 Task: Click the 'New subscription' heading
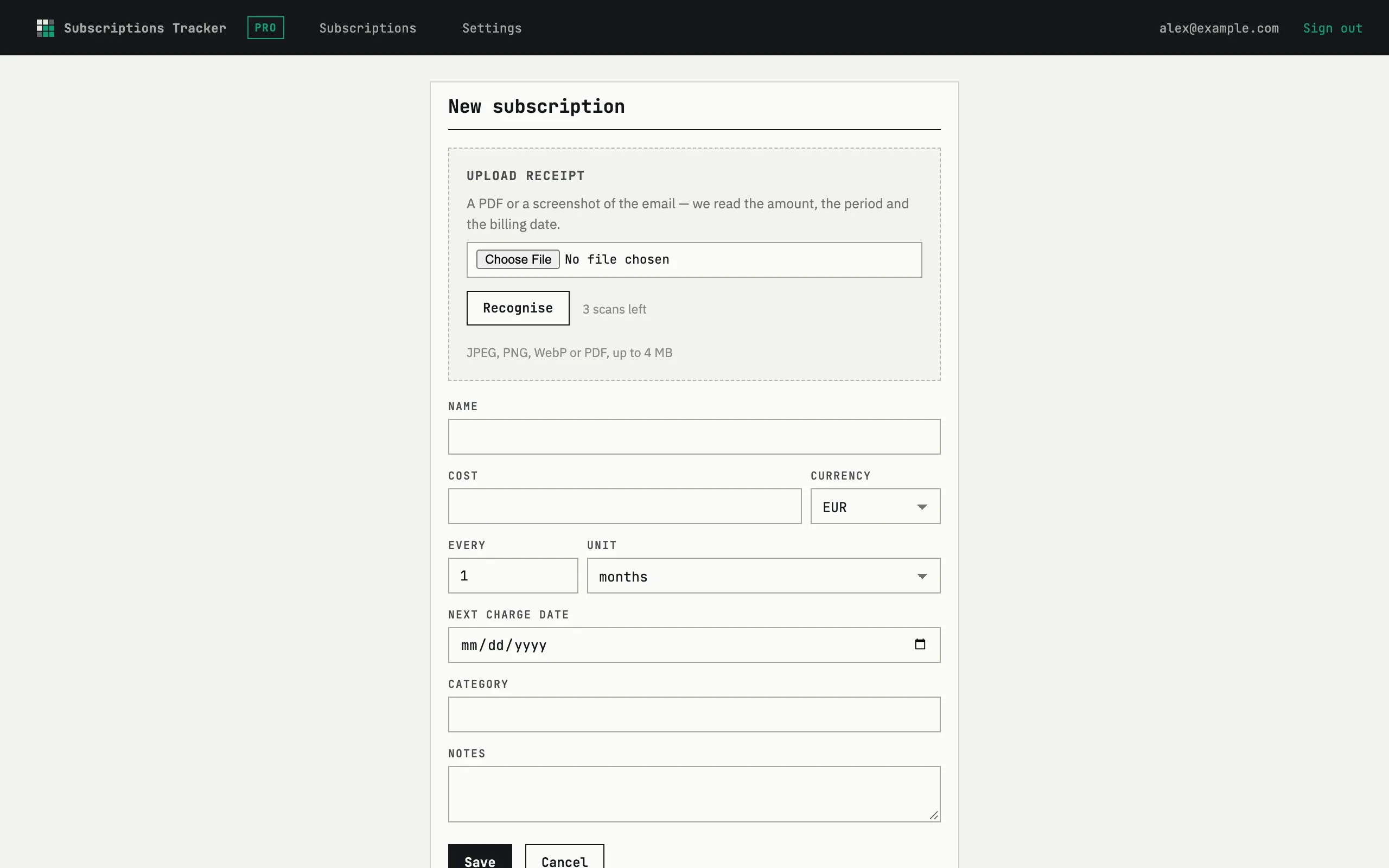pyautogui.click(x=536, y=106)
